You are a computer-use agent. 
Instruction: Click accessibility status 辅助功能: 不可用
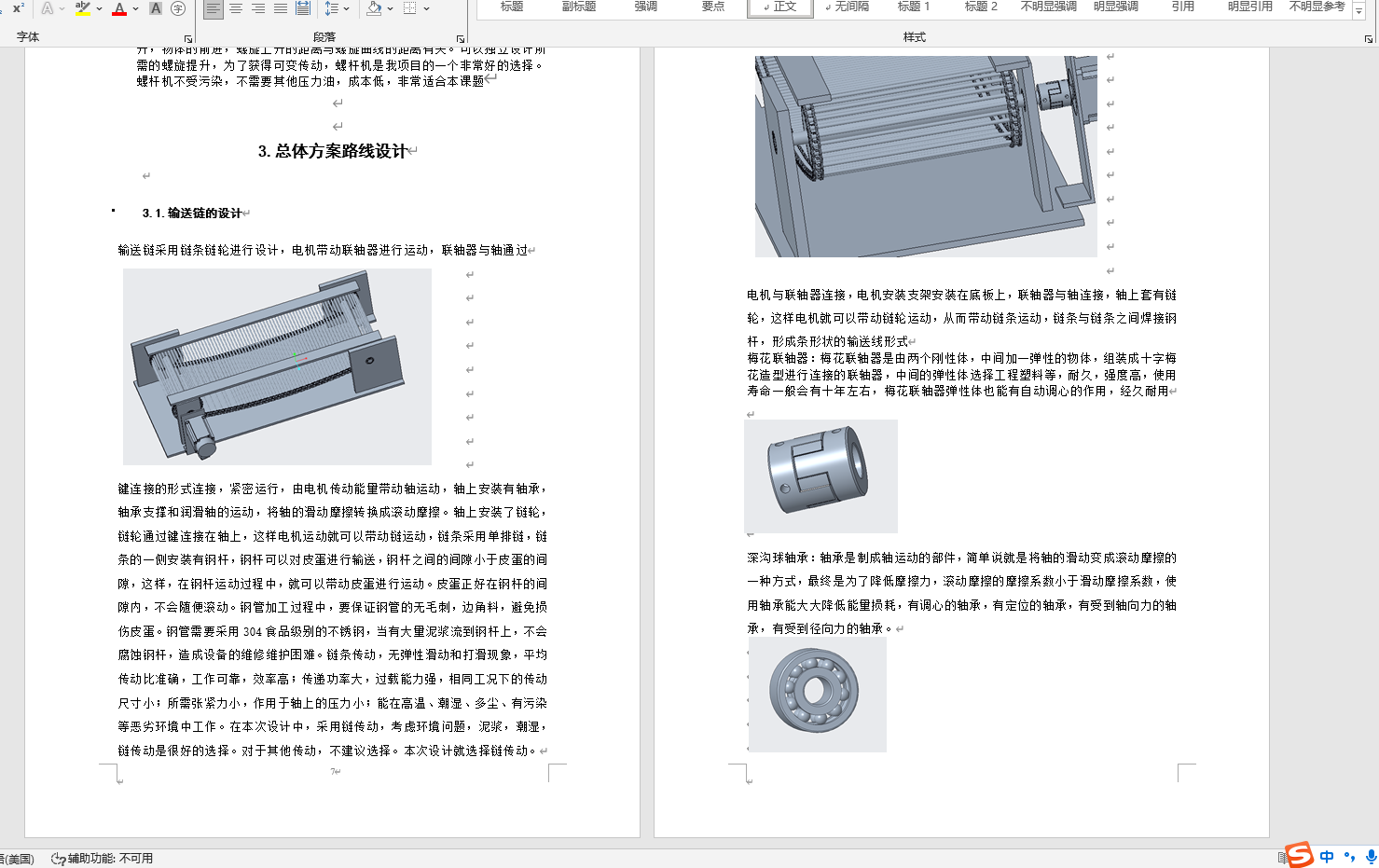point(102,859)
